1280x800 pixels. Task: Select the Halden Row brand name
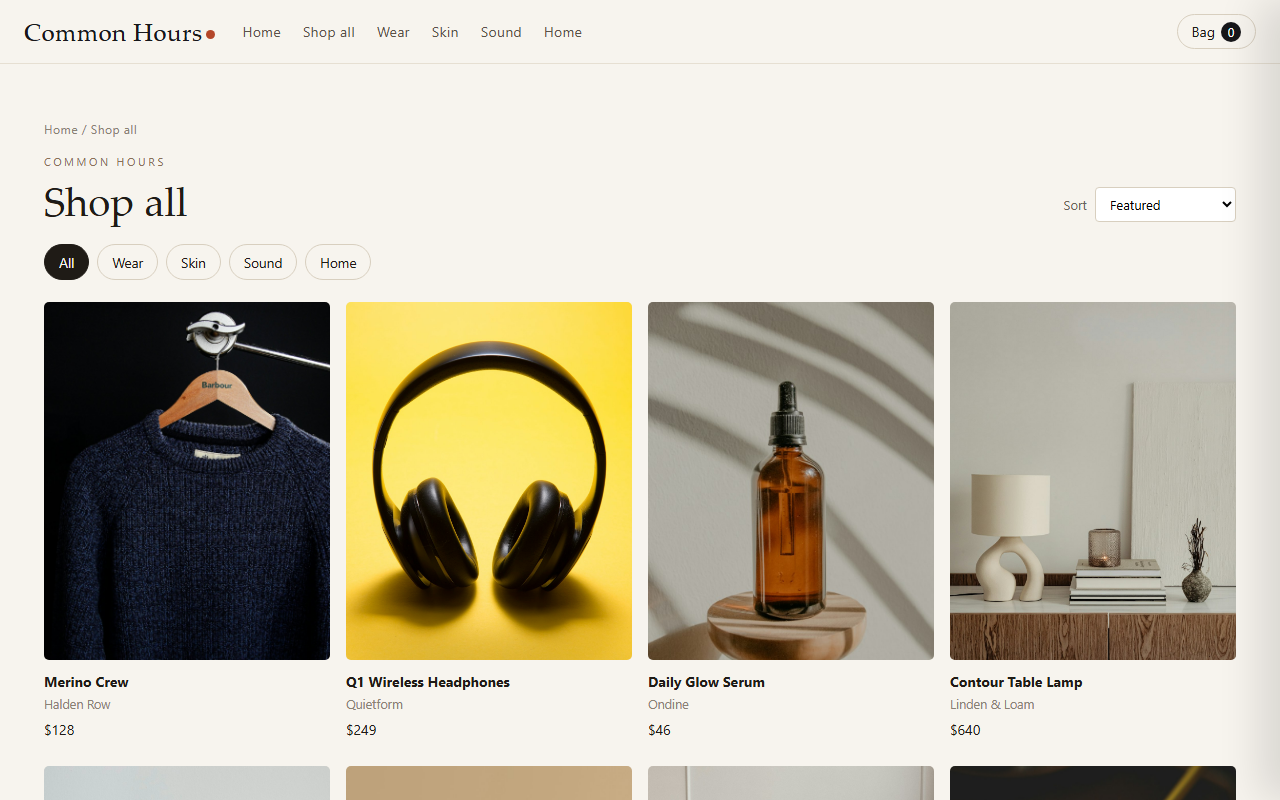[x=77, y=705]
